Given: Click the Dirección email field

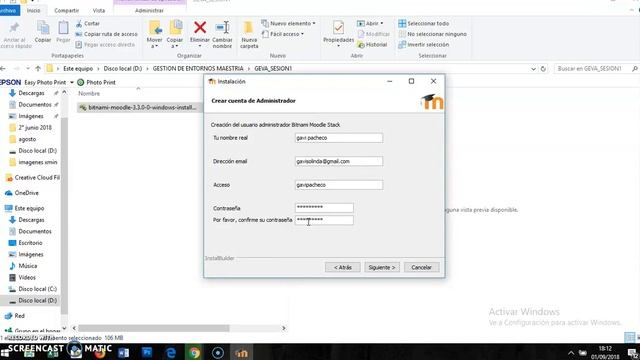Looking at the screenshot, I should coord(339,161).
